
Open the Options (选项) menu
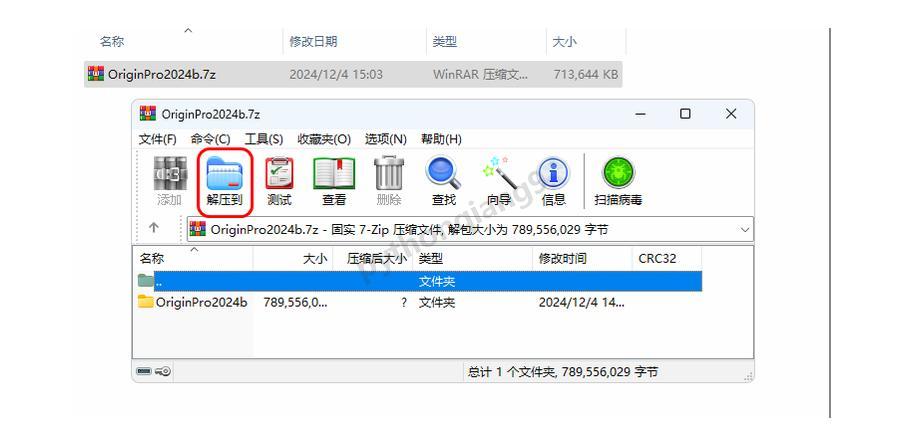(386, 139)
